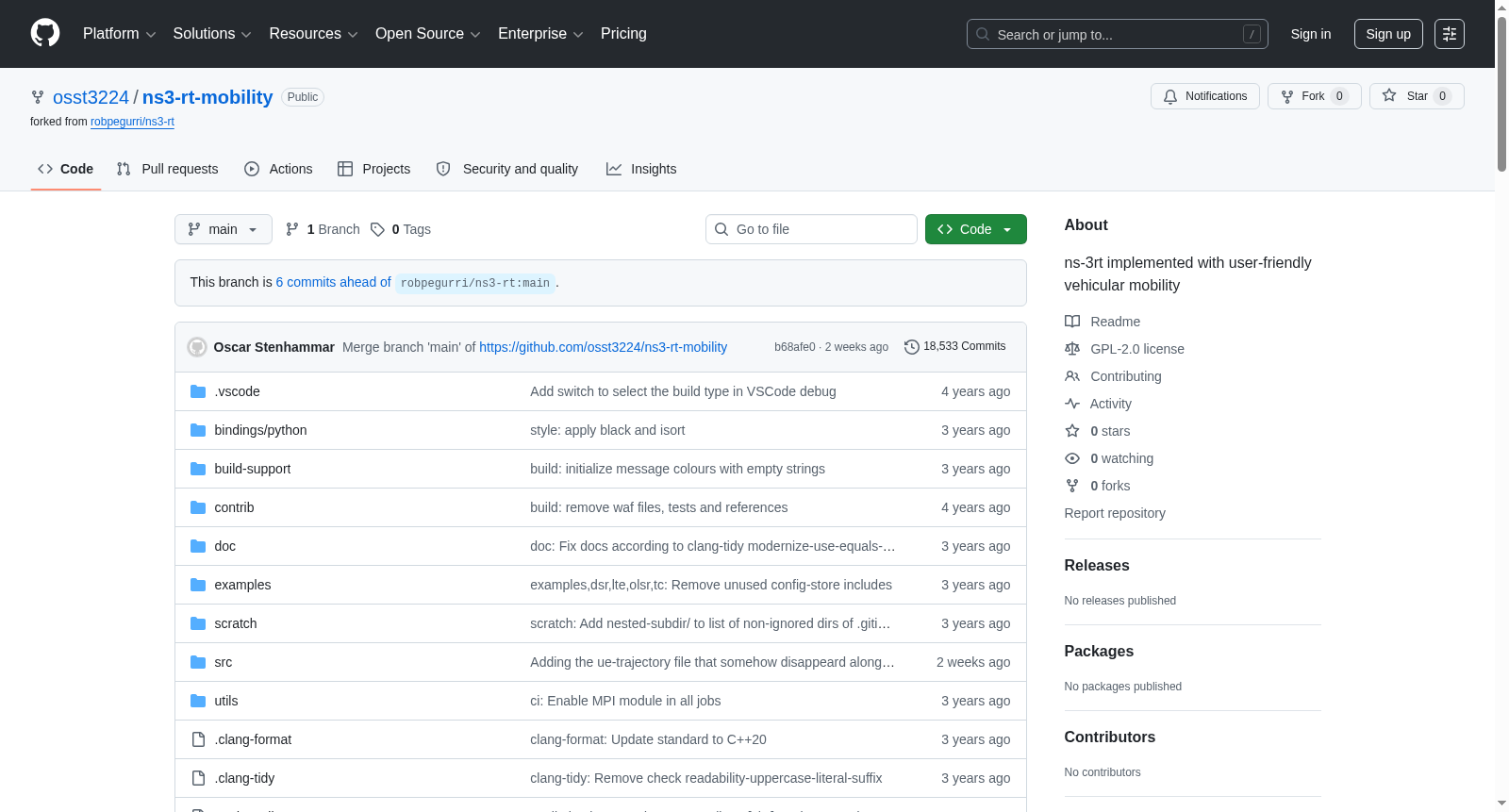
Task: View the 1 Branch link
Action: pos(323,229)
